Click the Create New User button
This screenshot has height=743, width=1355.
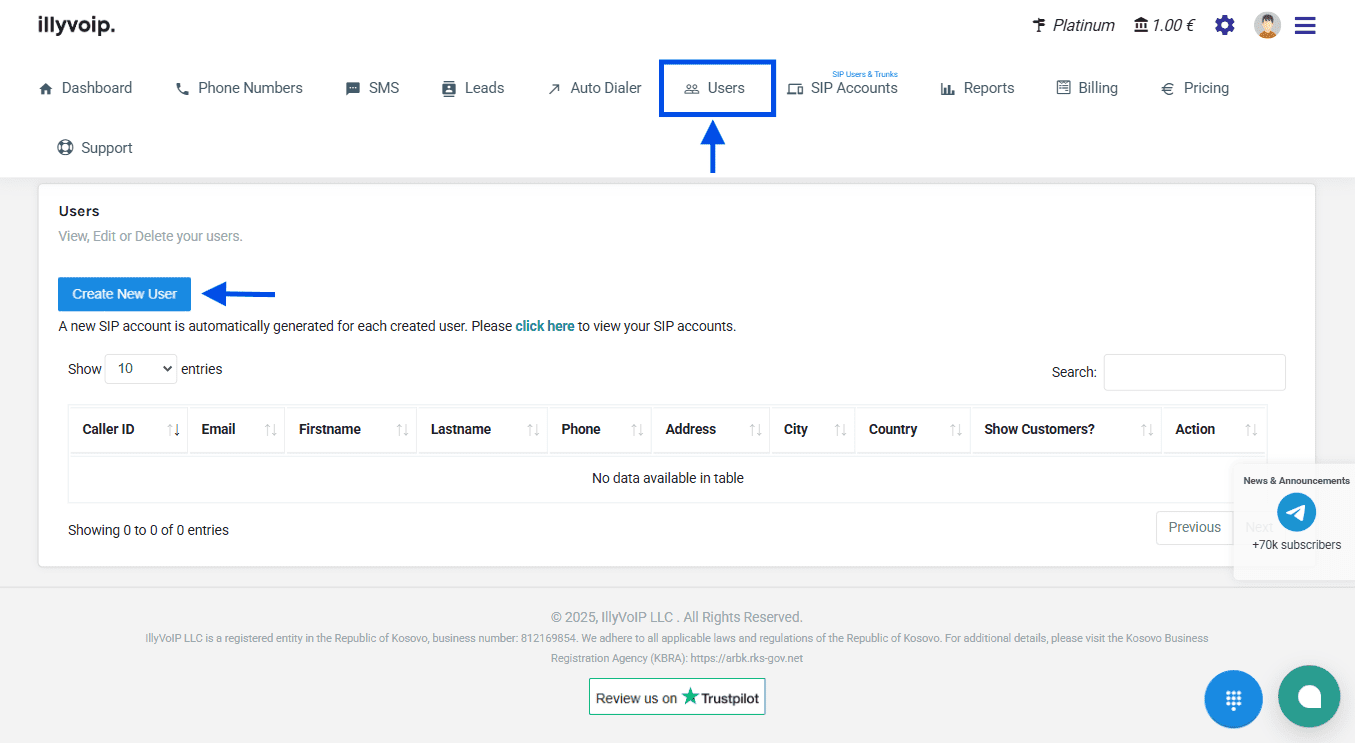point(124,294)
